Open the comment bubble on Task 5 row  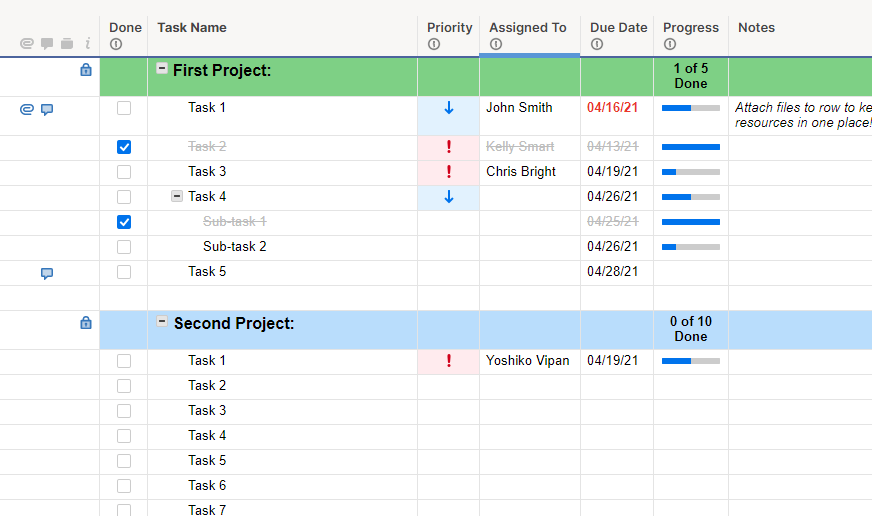pos(47,273)
